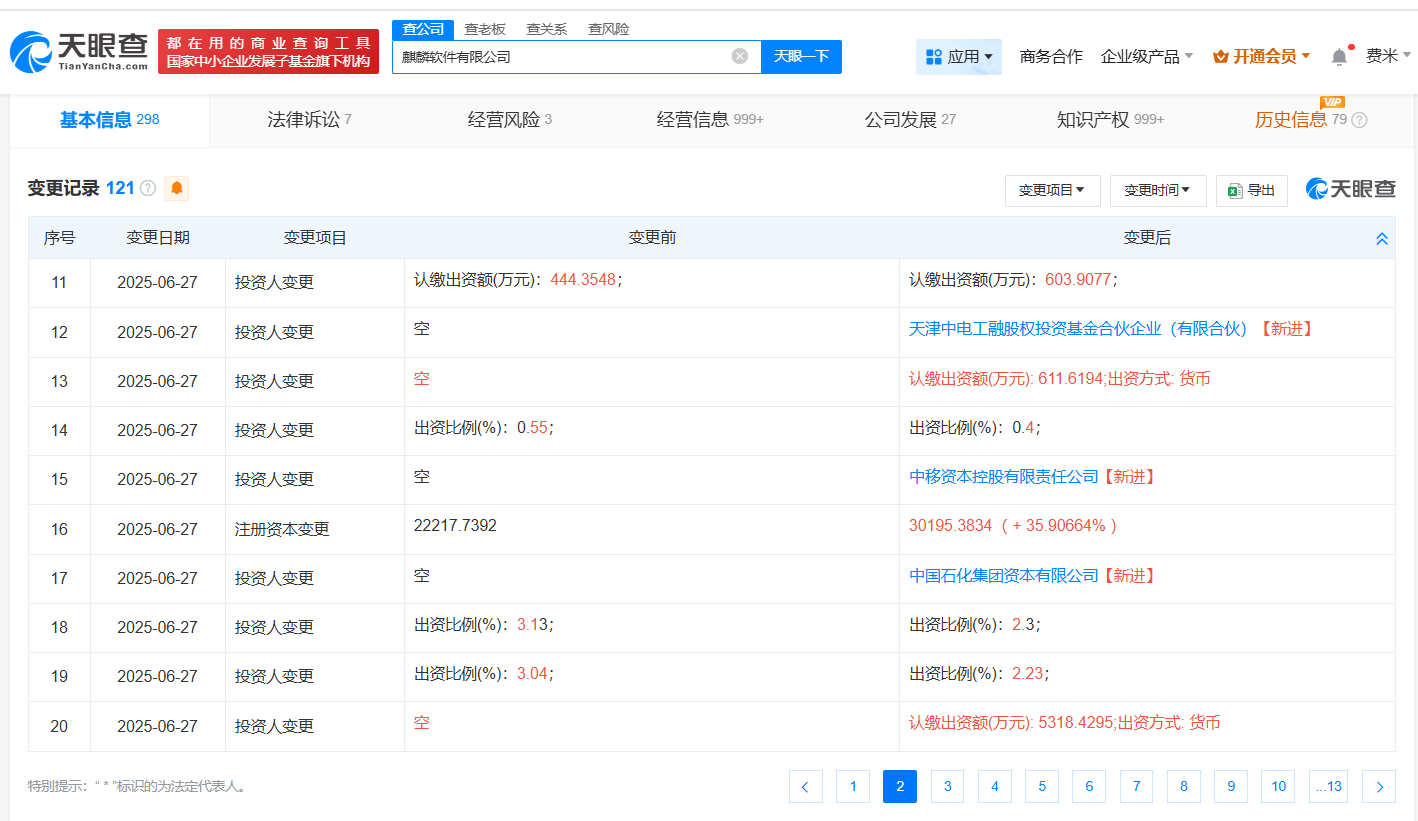Go to page 6 in pagination
This screenshot has height=821, width=1418.
1089,787
